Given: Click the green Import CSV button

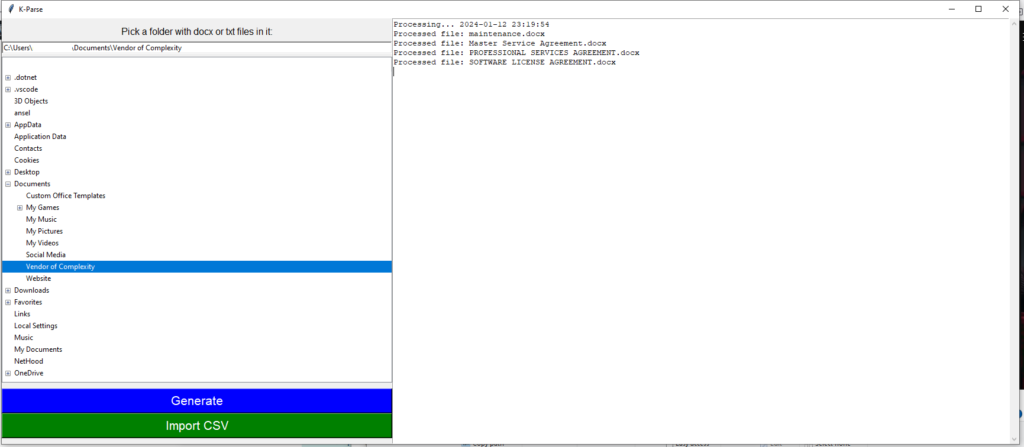Looking at the screenshot, I should point(196,426).
